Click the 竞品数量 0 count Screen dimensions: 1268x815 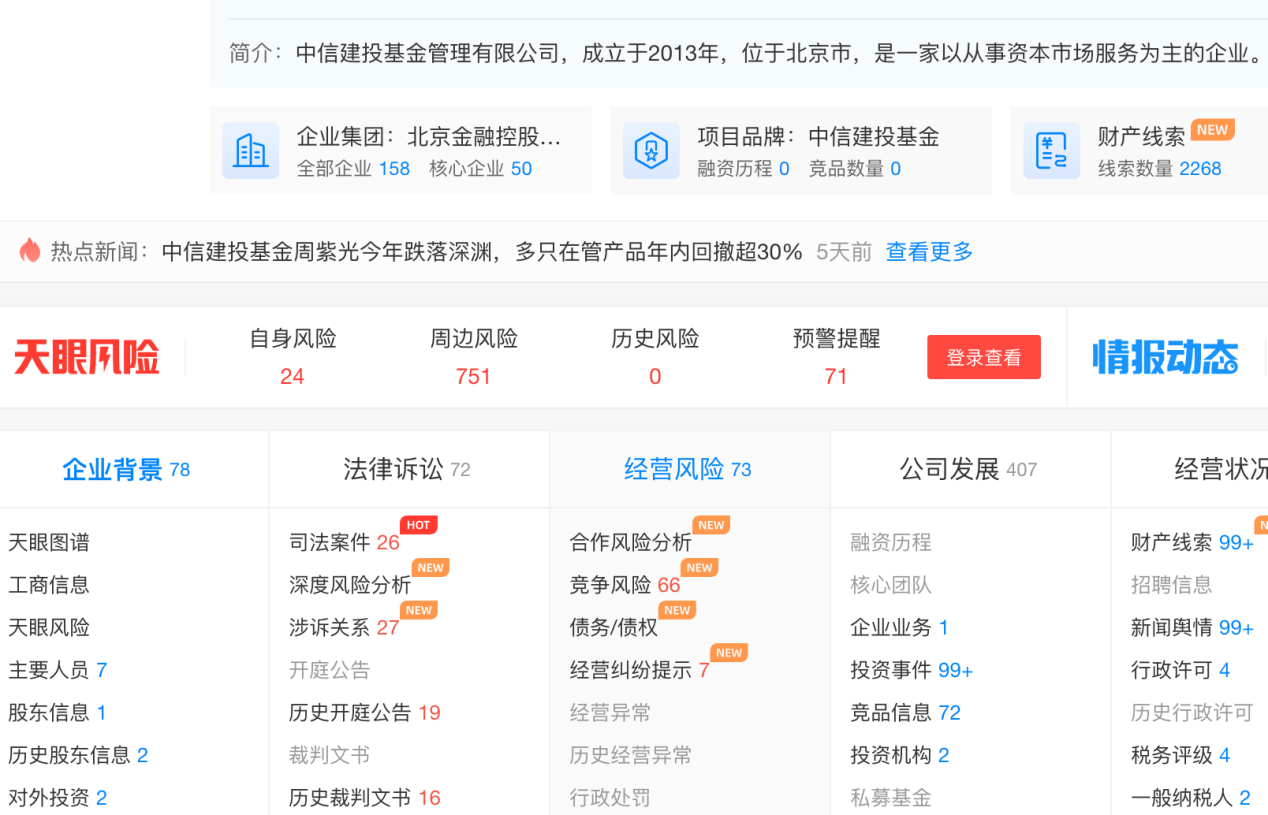(855, 169)
